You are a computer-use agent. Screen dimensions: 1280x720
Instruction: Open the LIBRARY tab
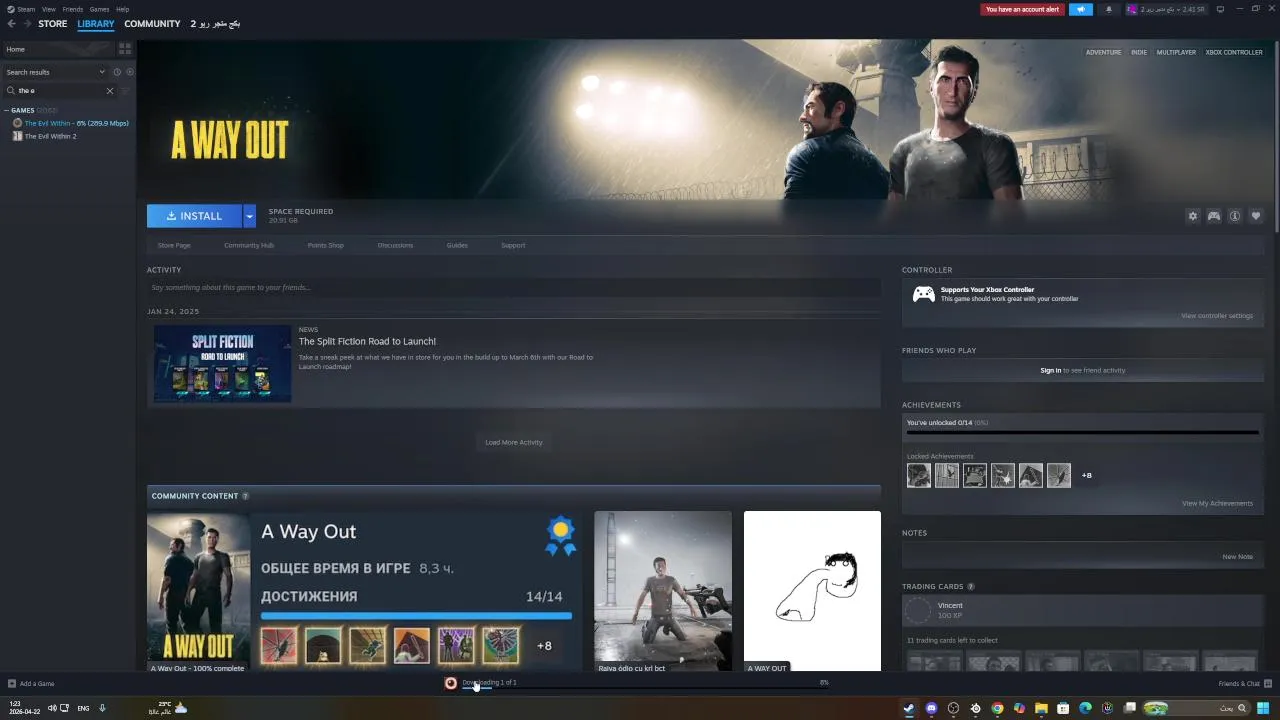(x=96, y=23)
